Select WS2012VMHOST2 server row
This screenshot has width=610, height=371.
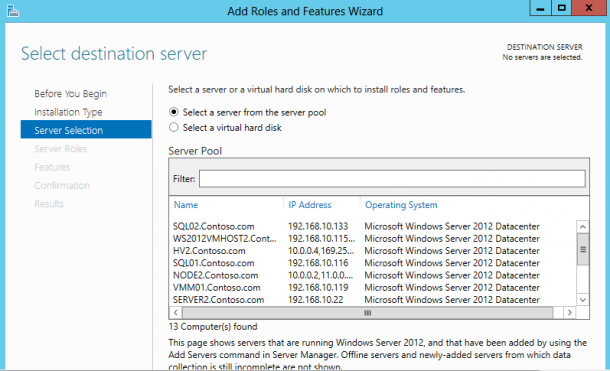coord(373,238)
